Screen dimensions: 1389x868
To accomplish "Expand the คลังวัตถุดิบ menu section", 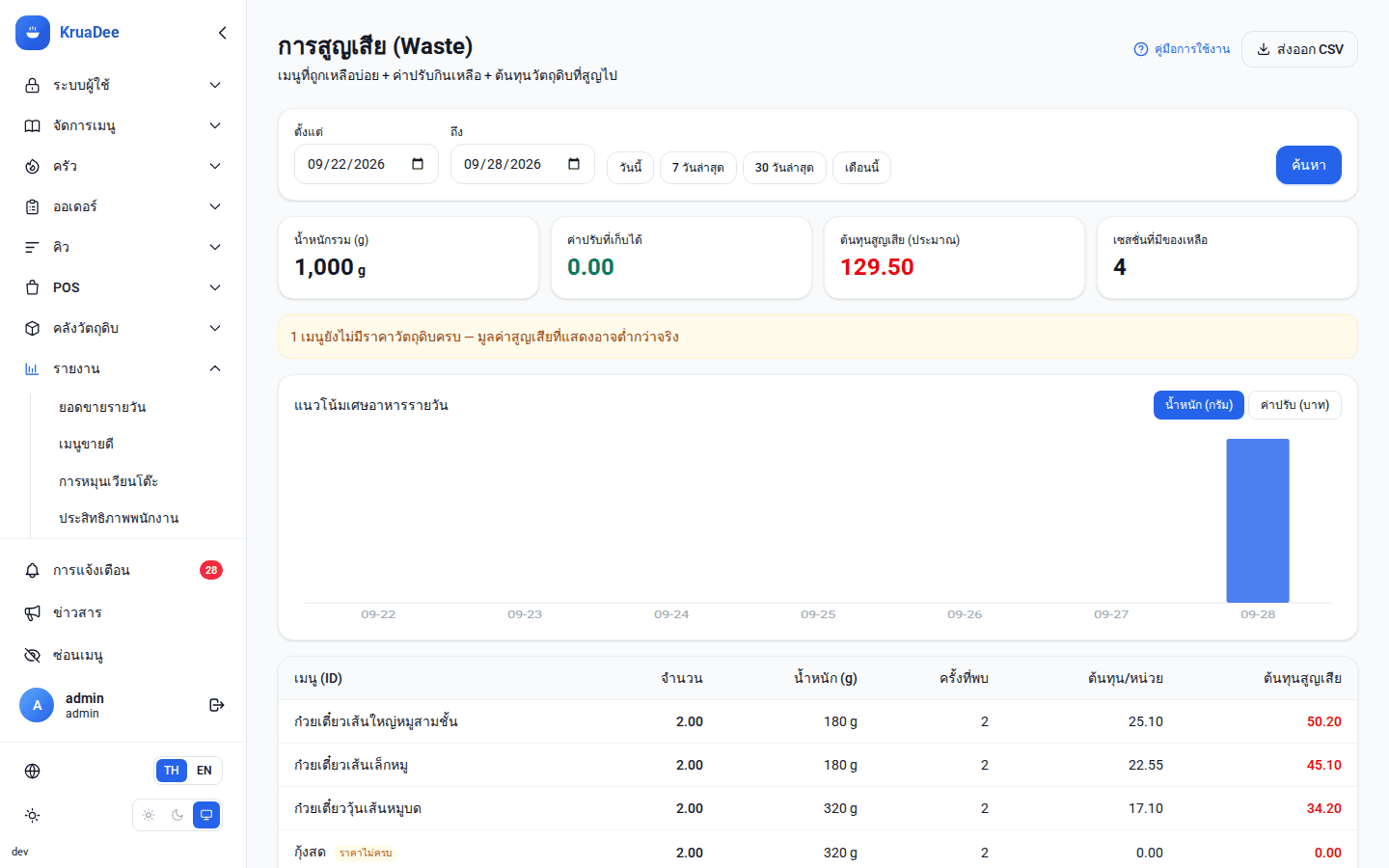I will pyautogui.click(x=123, y=328).
